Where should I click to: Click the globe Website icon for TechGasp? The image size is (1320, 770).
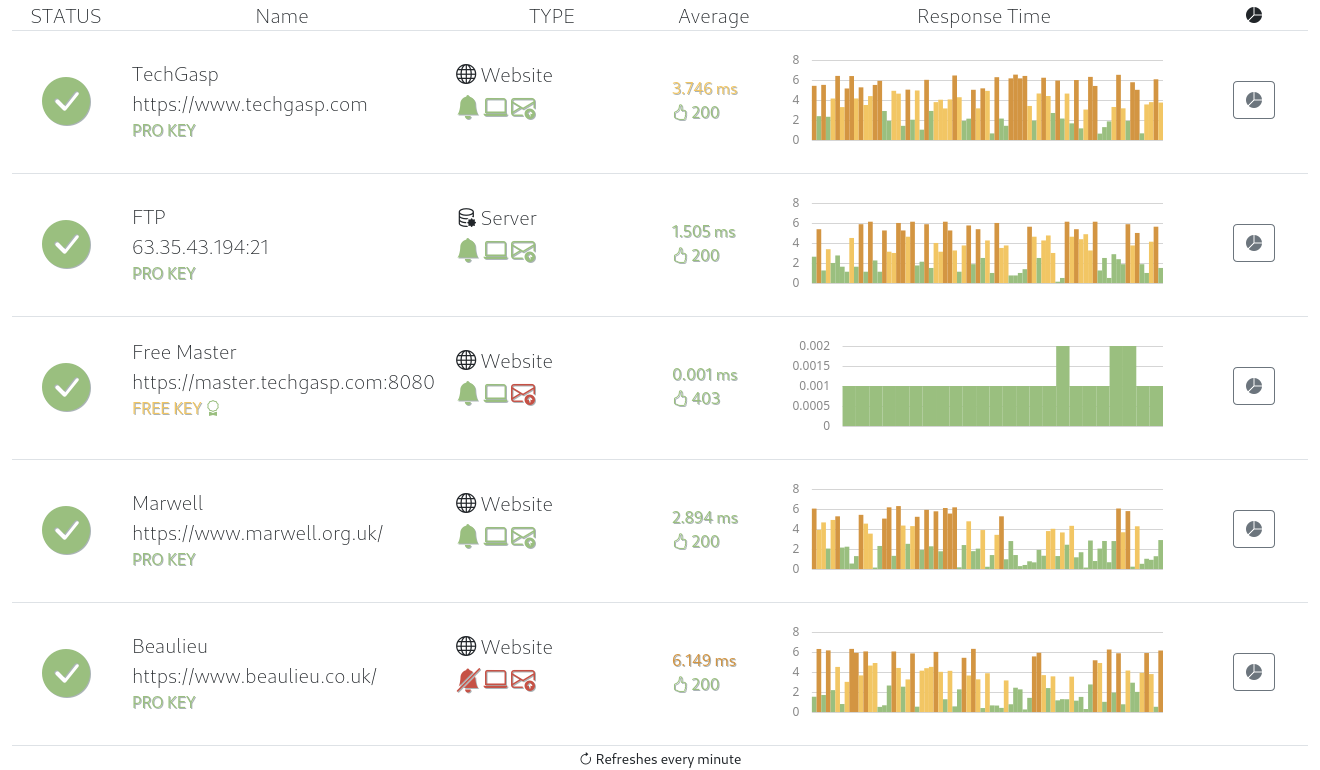(465, 73)
